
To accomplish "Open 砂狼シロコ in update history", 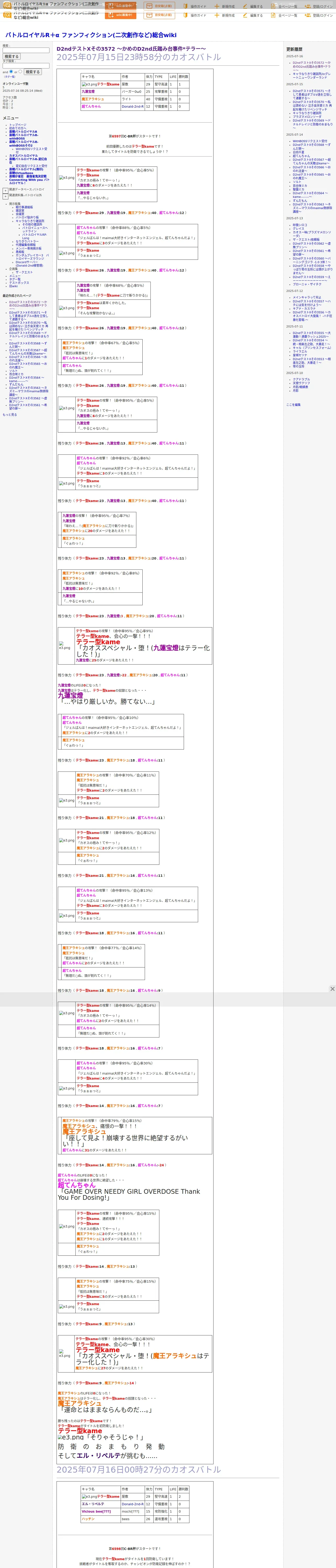I will 300,225.
